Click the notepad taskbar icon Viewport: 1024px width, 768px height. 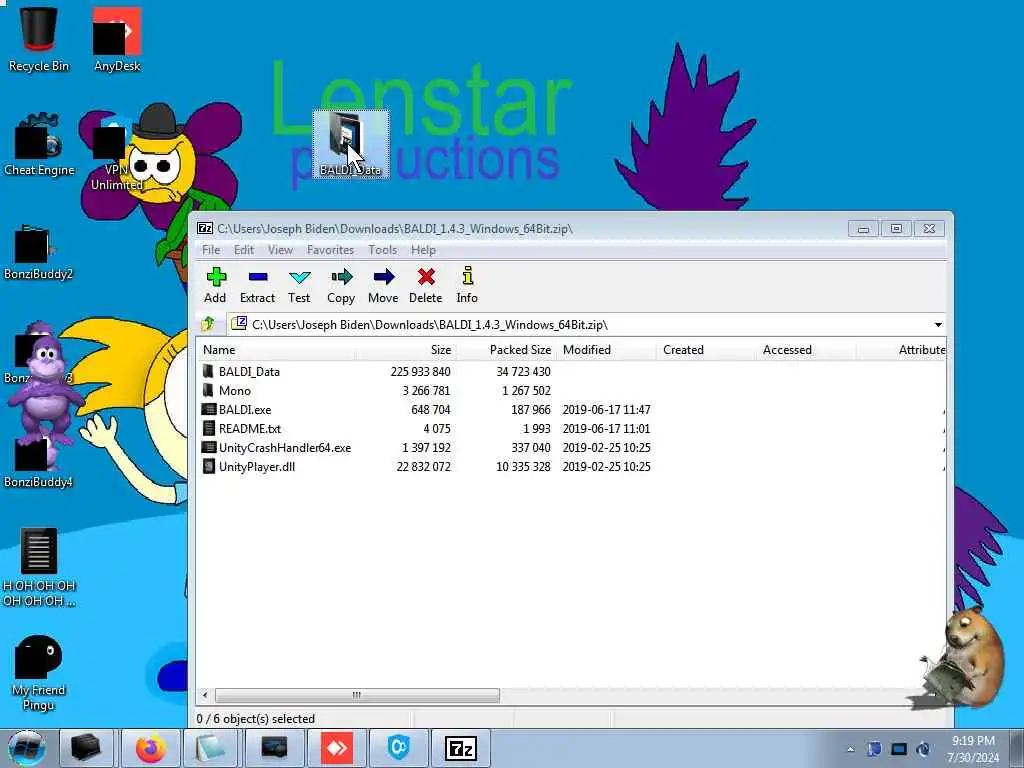(212, 748)
